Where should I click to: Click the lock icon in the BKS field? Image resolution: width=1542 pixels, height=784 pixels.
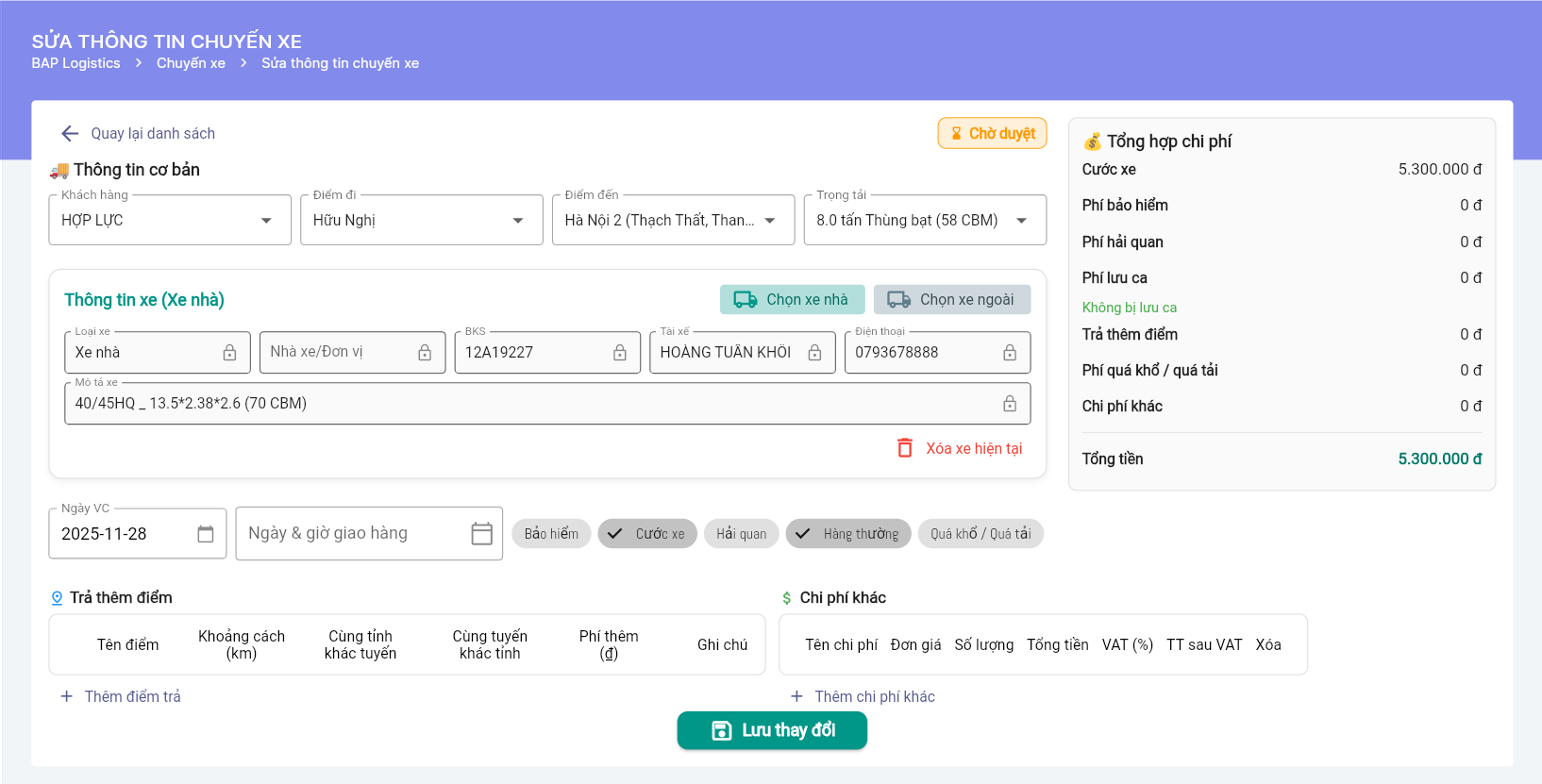[x=619, y=352]
